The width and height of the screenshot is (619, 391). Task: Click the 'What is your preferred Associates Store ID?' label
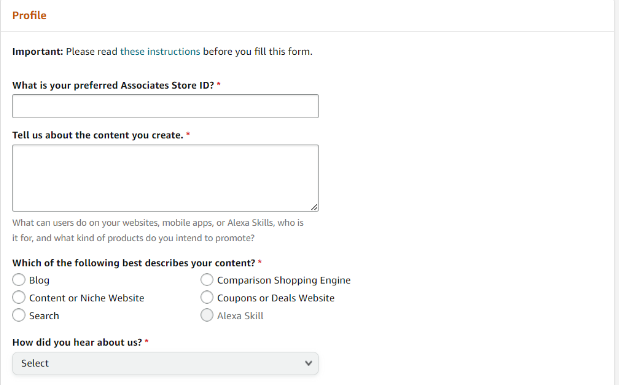tap(113, 85)
